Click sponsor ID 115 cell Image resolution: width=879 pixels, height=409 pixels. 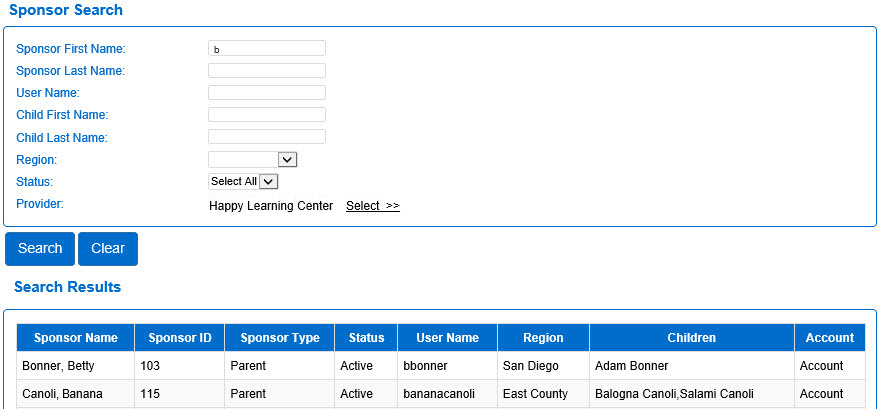[179, 394]
